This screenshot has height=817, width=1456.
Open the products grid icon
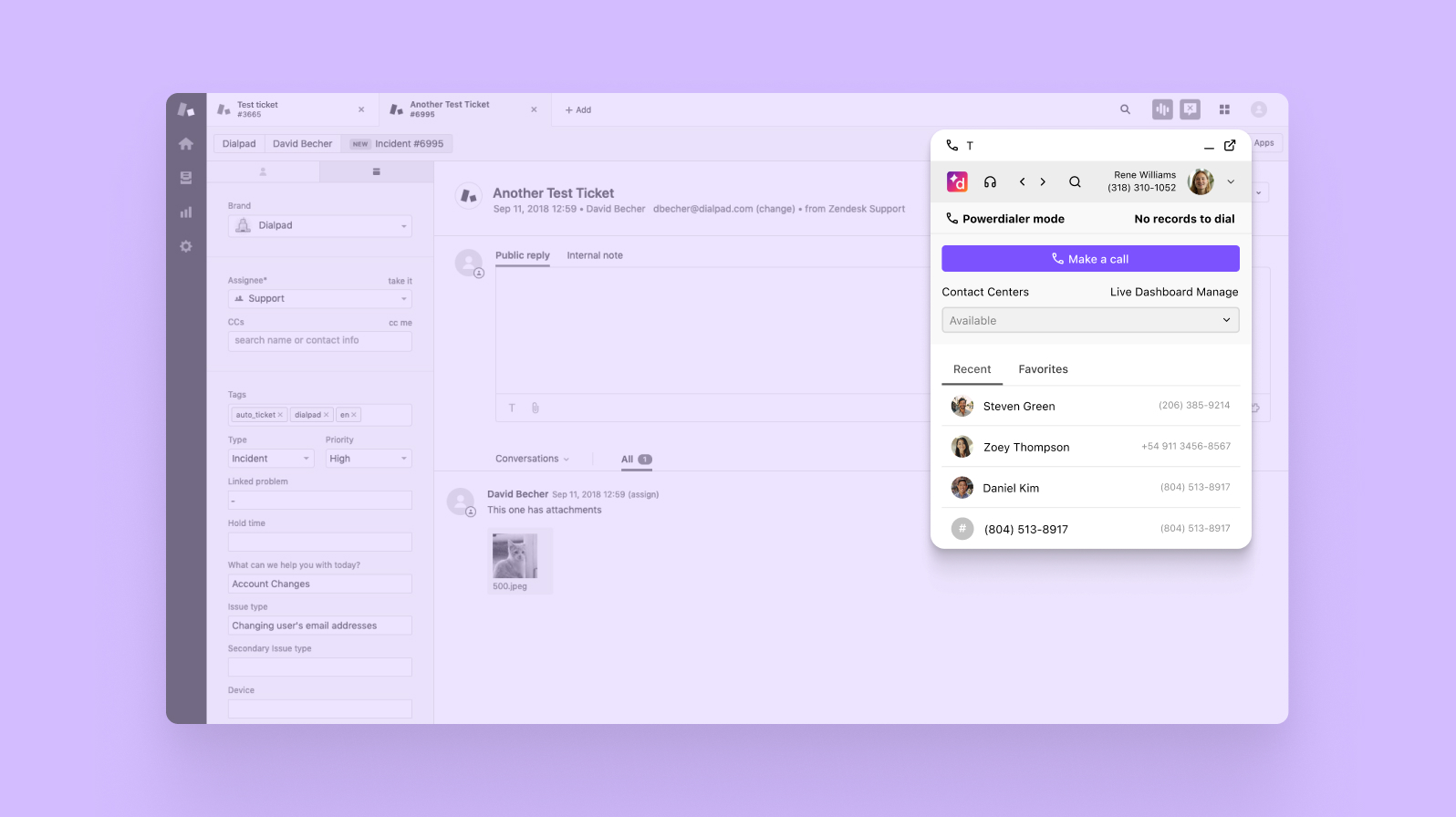point(1224,109)
